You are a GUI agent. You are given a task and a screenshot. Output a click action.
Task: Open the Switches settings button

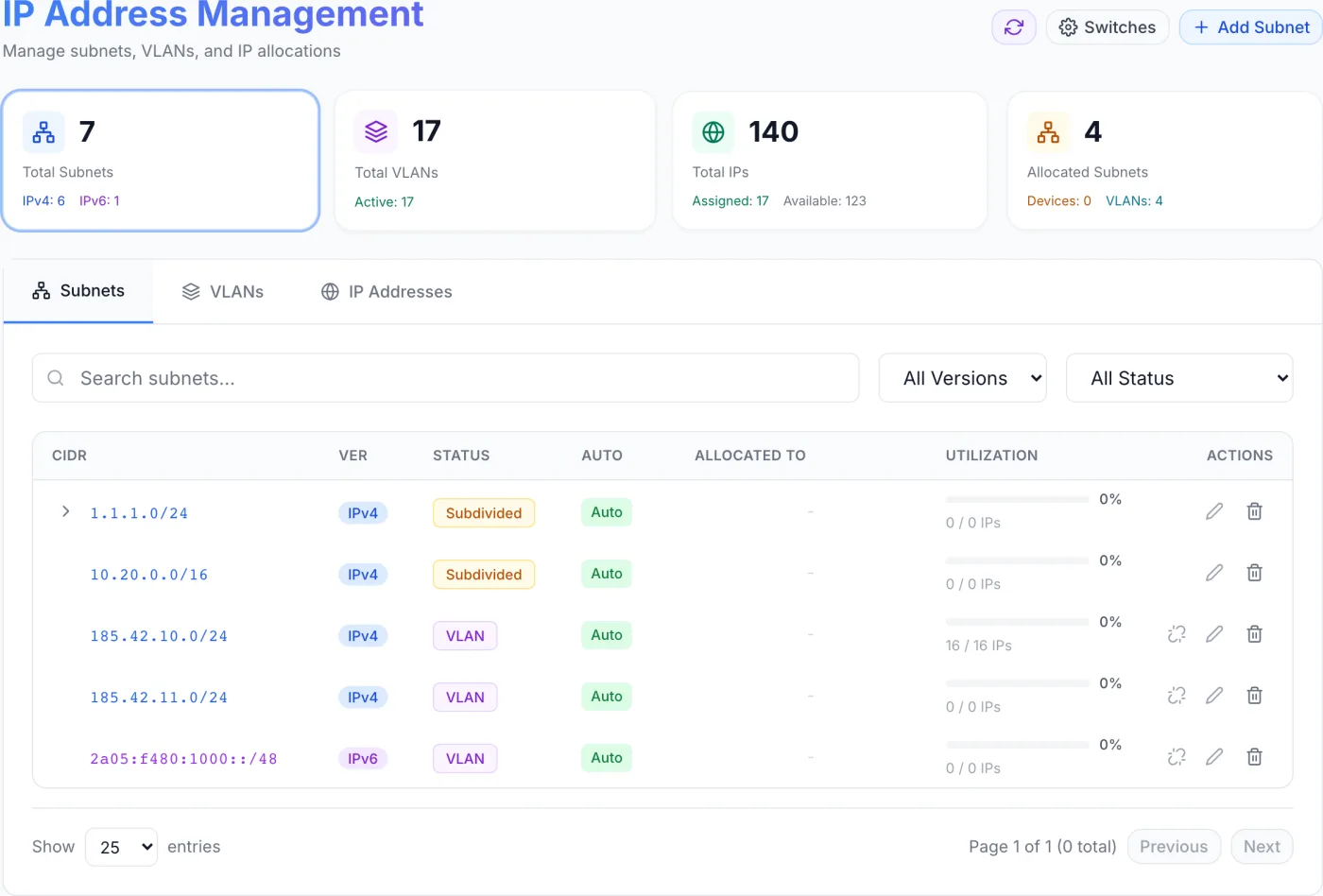point(1108,27)
